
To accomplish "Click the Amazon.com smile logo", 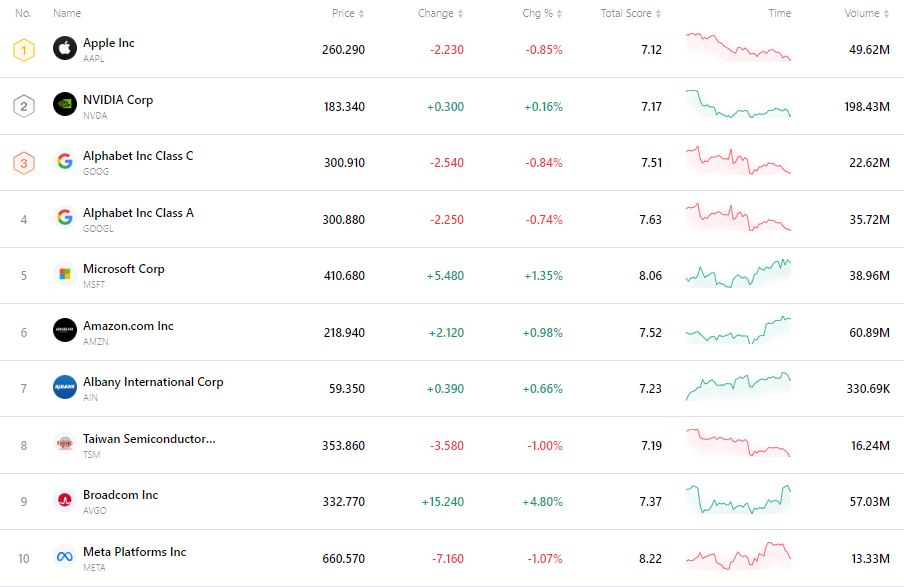I will (65, 331).
